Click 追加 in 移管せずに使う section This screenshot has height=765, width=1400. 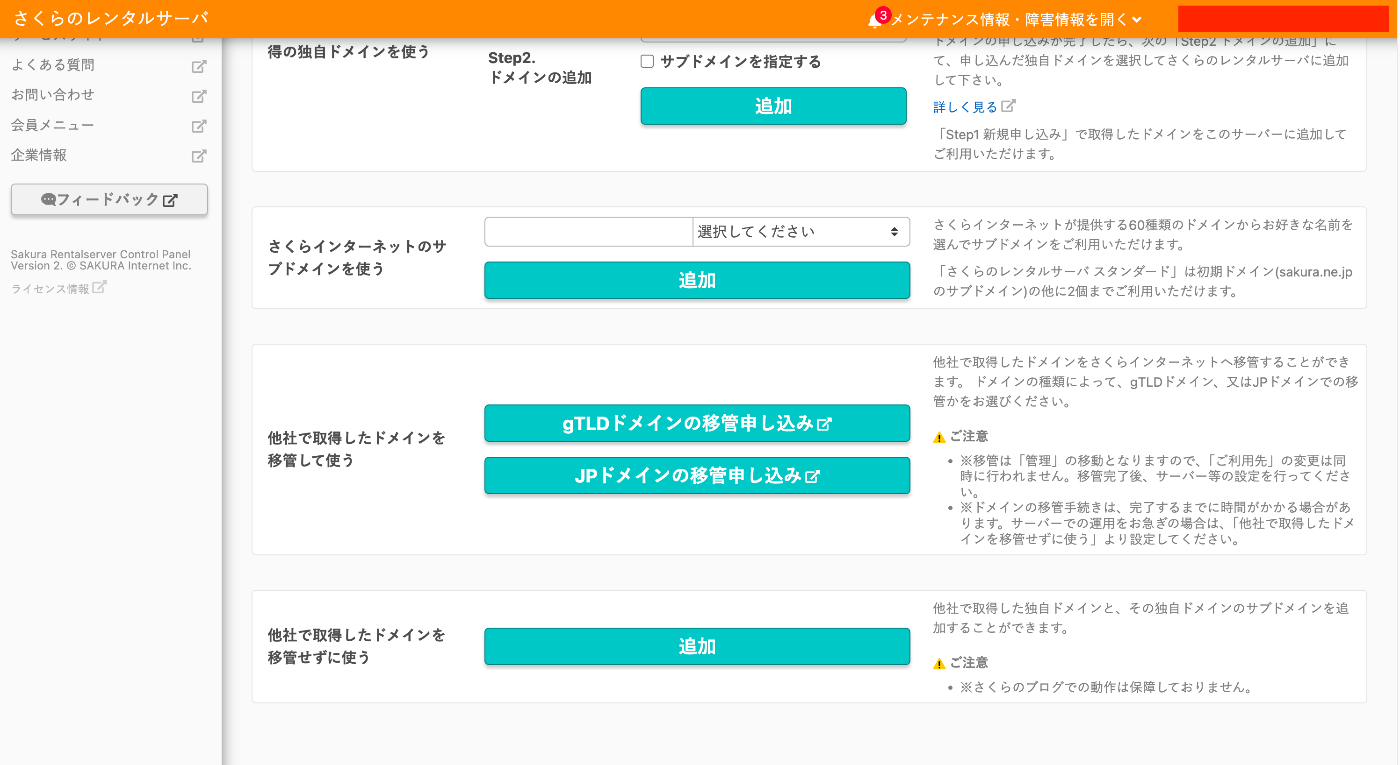point(697,646)
